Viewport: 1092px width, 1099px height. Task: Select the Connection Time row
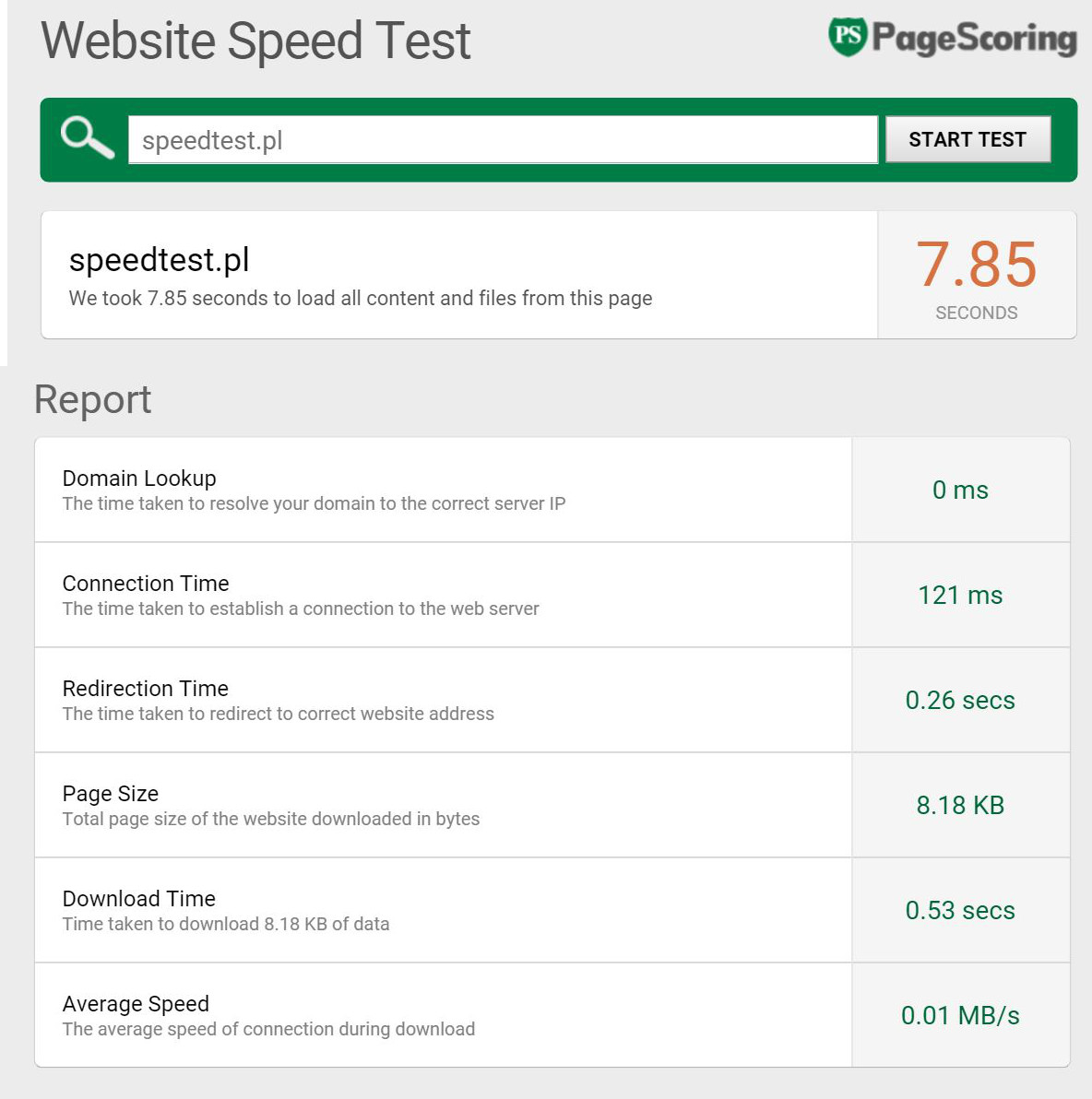pyautogui.click(x=552, y=595)
